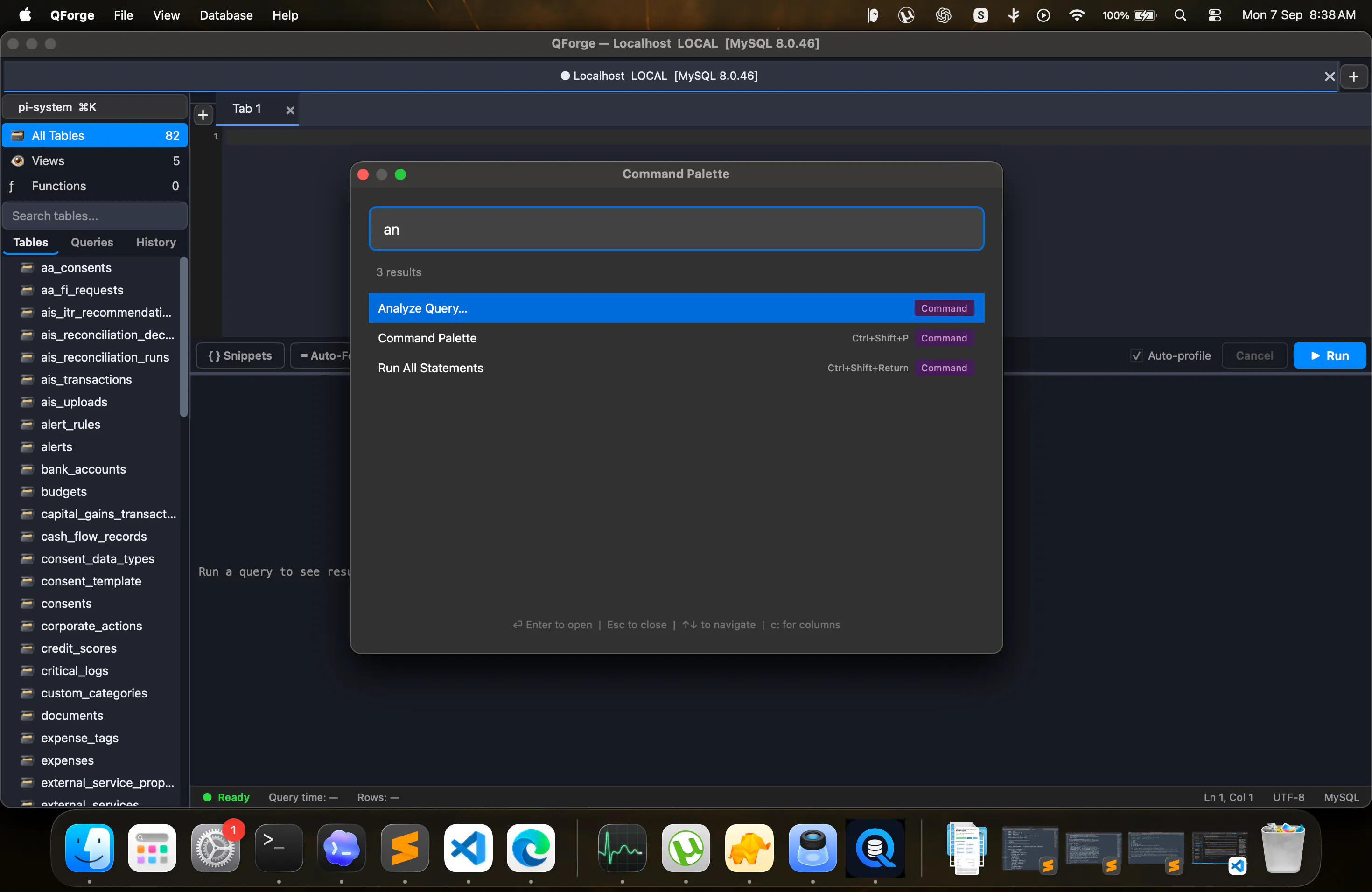The image size is (1372, 892).
Task: Switch to the History tab
Action: point(156,243)
